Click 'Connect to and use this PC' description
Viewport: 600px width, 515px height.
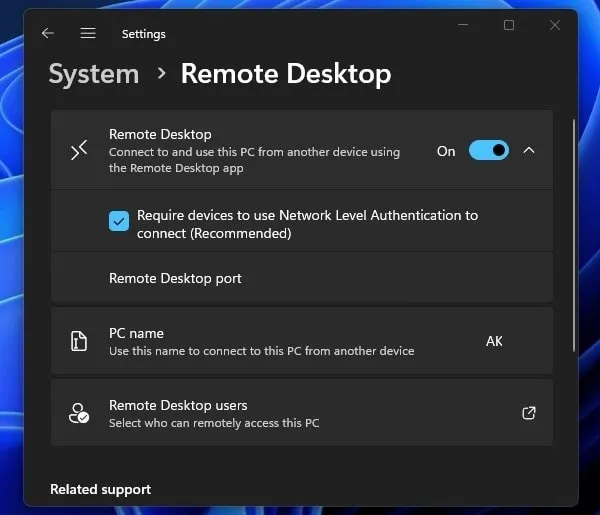254,160
